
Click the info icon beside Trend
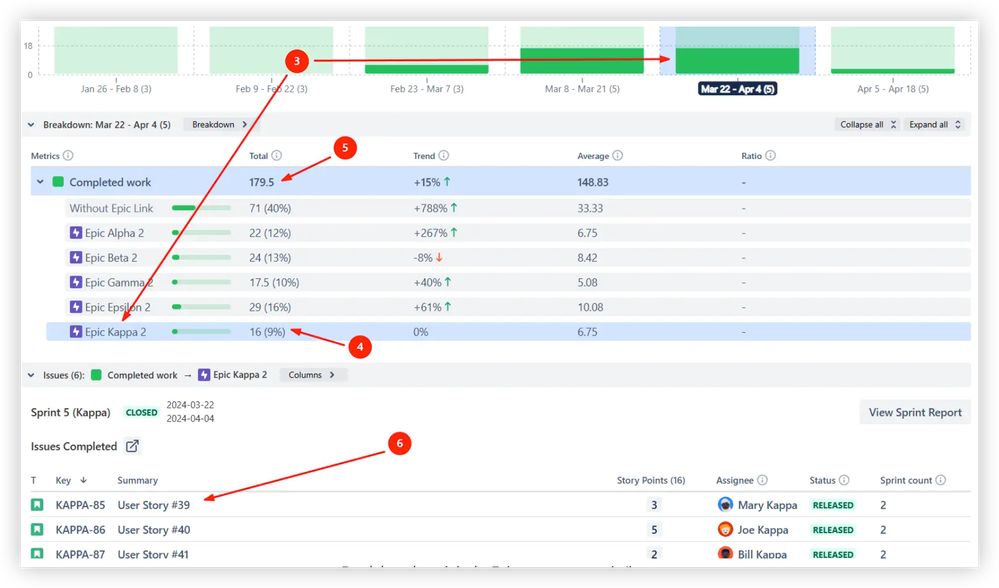coord(445,155)
